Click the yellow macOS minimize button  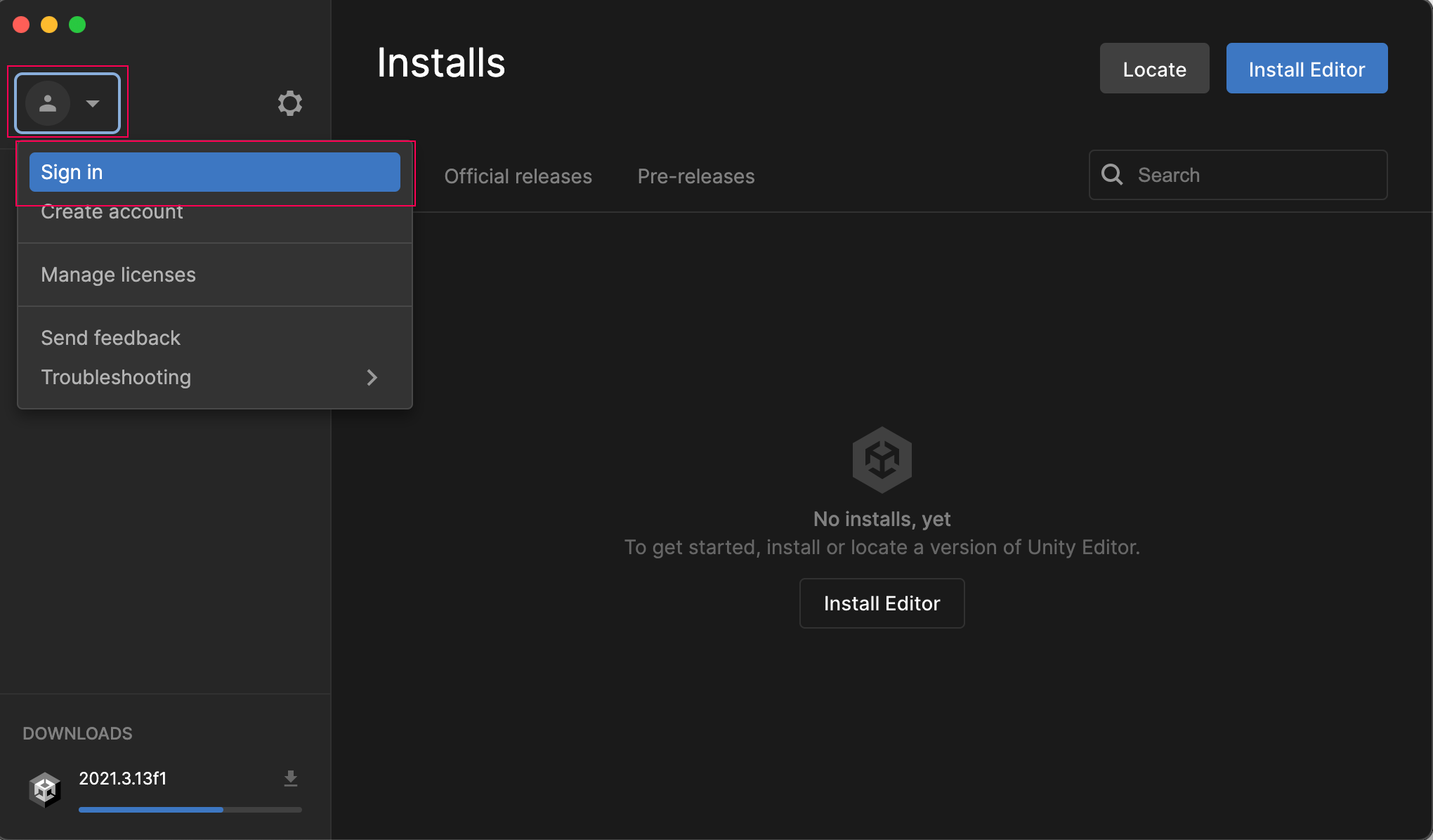[x=49, y=25]
